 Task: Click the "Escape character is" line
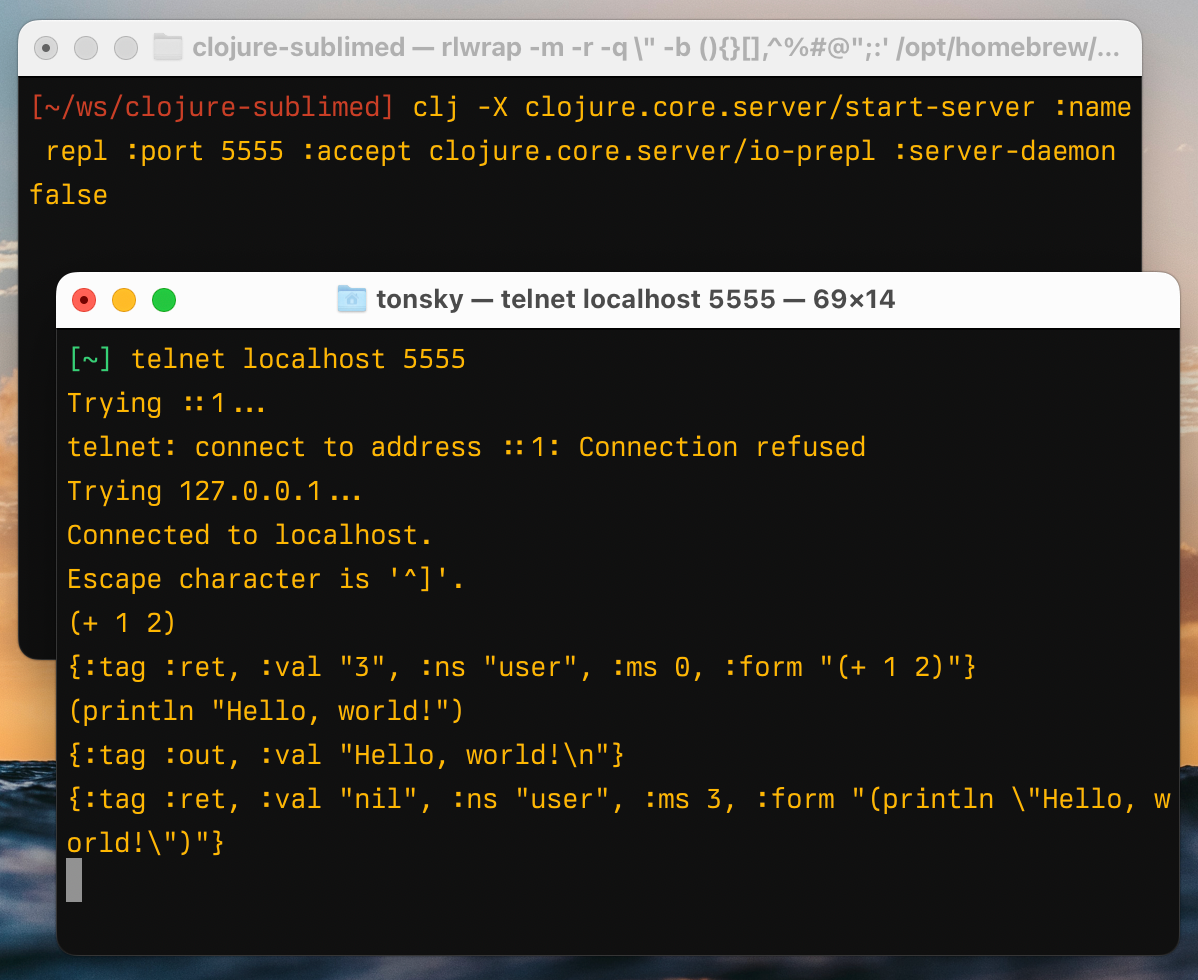point(265,579)
